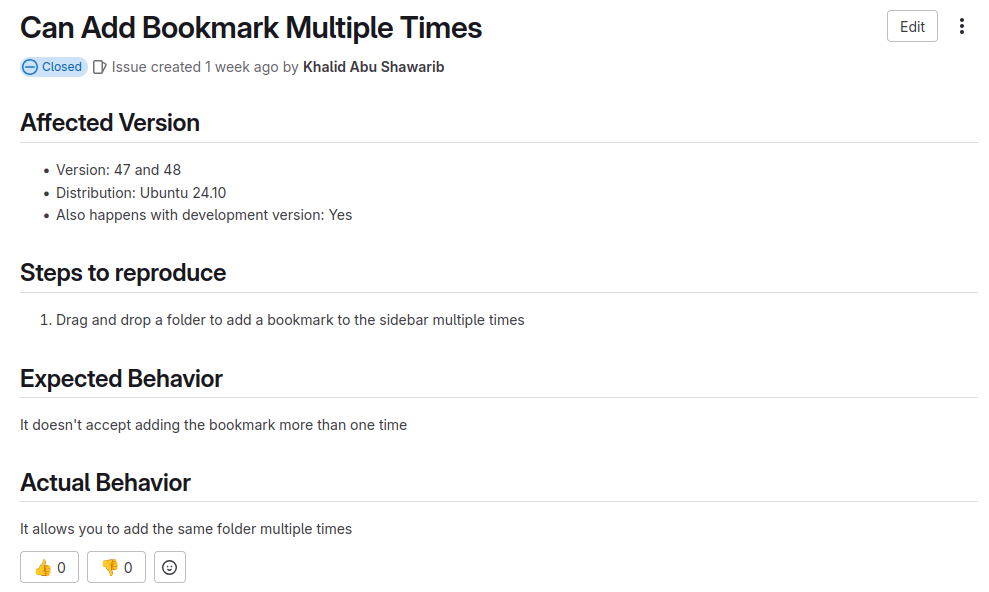Click the '1 week ago' timestamp
This screenshot has height=592, width=989.
pos(241,67)
